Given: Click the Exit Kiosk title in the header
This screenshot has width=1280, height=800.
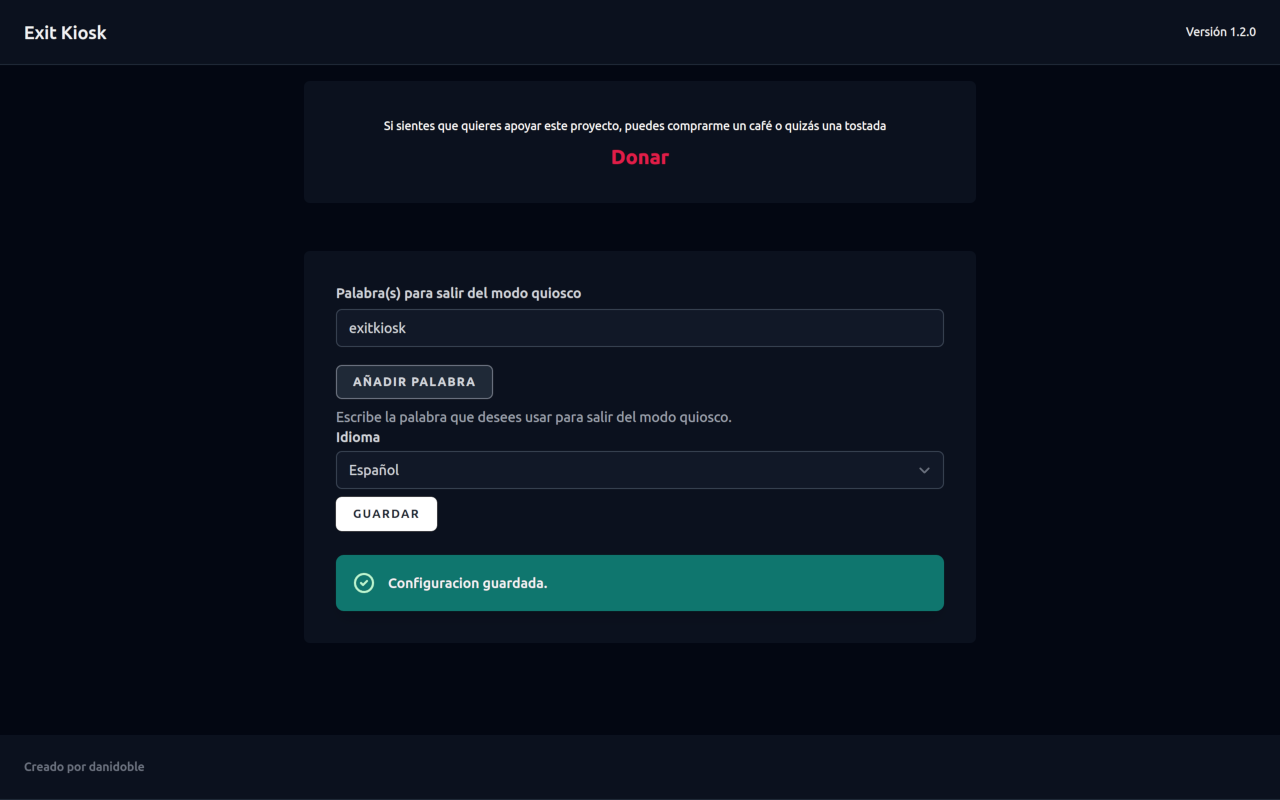Looking at the screenshot, I should (x=65, y=33).
